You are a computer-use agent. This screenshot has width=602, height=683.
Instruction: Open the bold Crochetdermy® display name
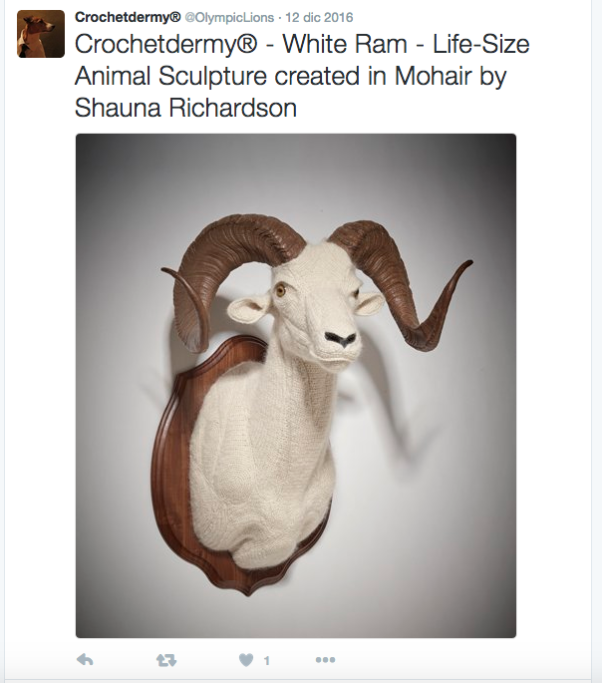pyautogui.click(x=125, y=17)
